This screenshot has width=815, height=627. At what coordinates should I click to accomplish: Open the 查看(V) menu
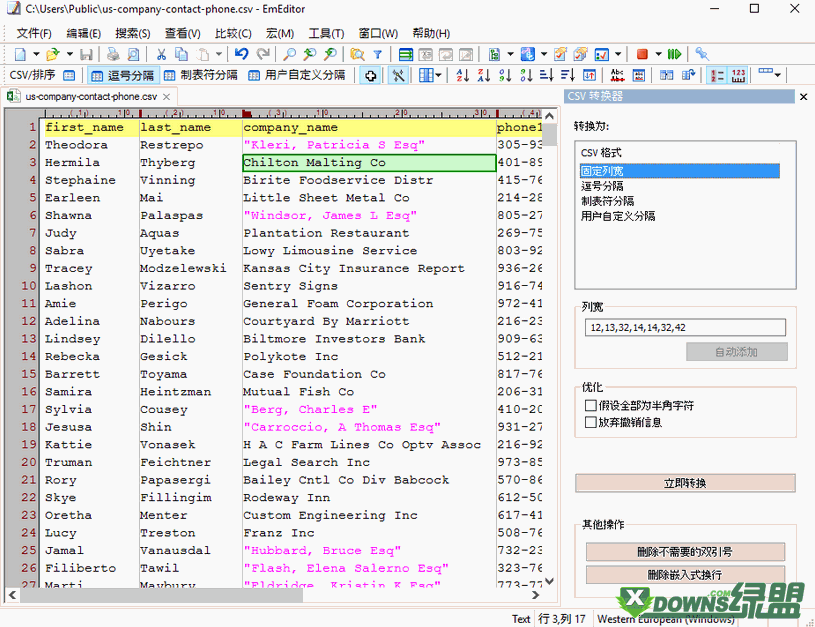point(182,33)
